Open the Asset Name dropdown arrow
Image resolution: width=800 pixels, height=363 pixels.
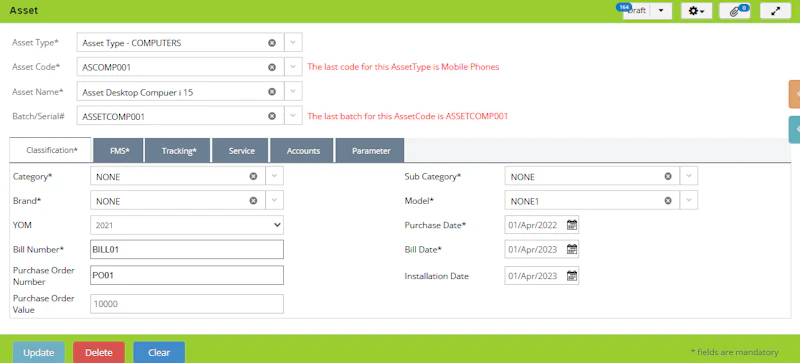coord(293,91)
